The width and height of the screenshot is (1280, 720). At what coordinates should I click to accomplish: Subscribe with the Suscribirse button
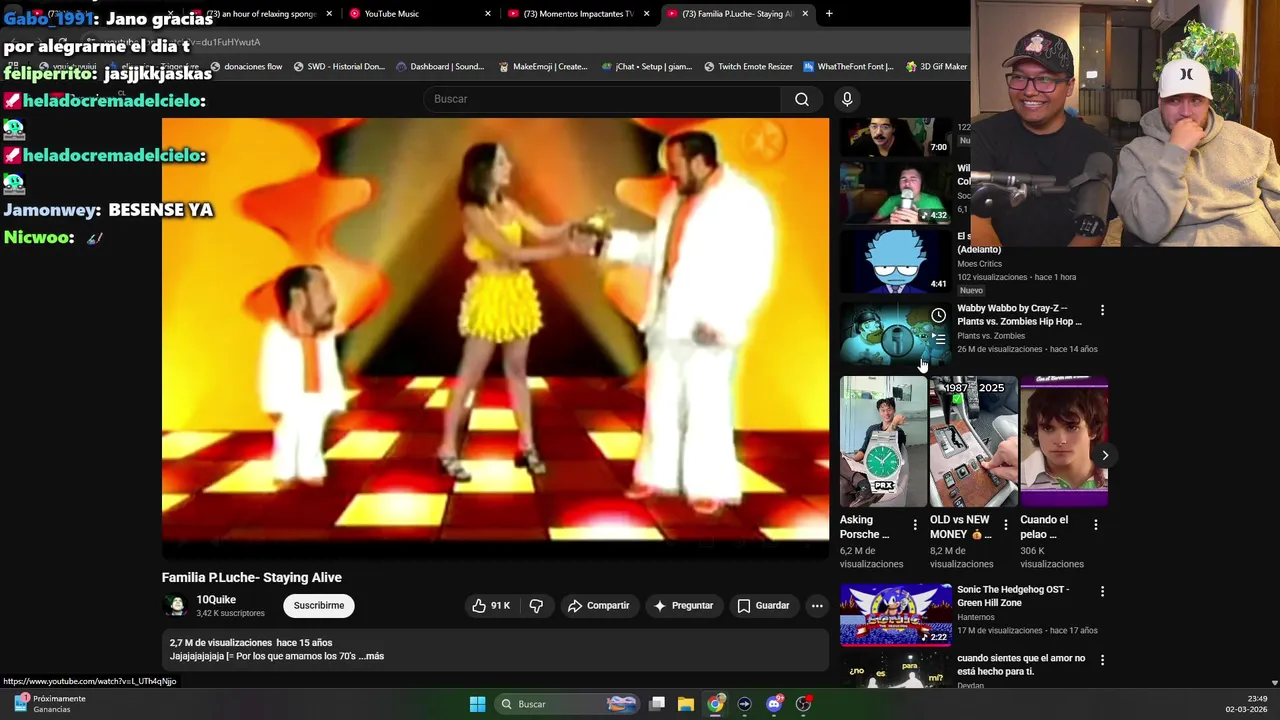coord(319,605)
